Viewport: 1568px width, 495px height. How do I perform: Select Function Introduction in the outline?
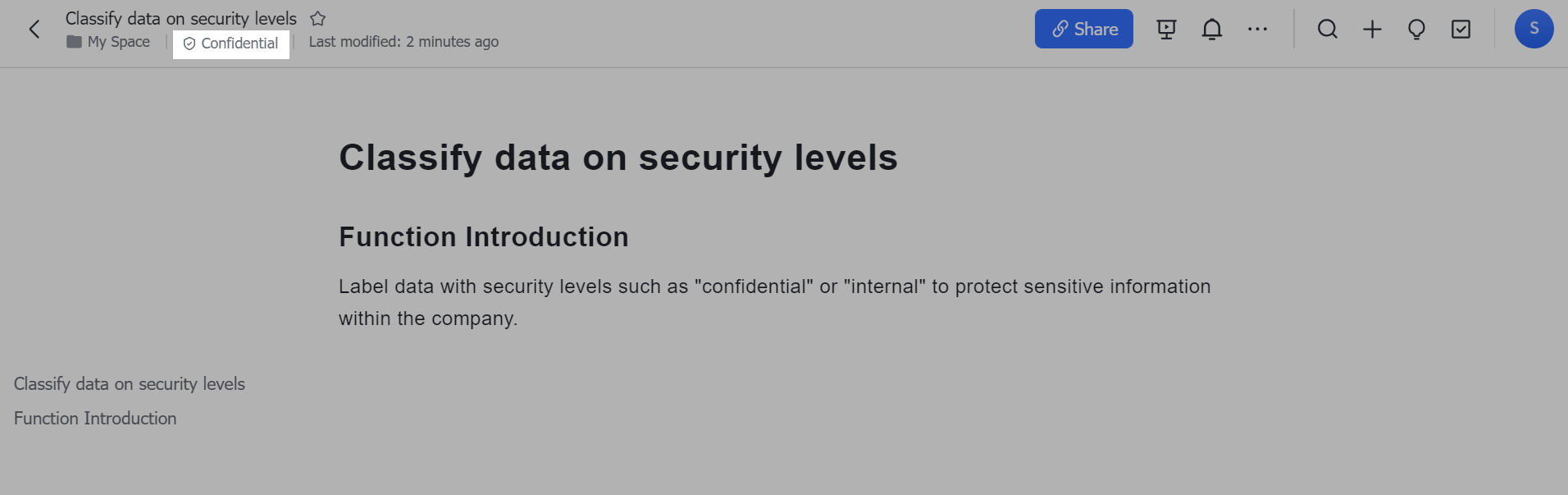coord(94,418)
